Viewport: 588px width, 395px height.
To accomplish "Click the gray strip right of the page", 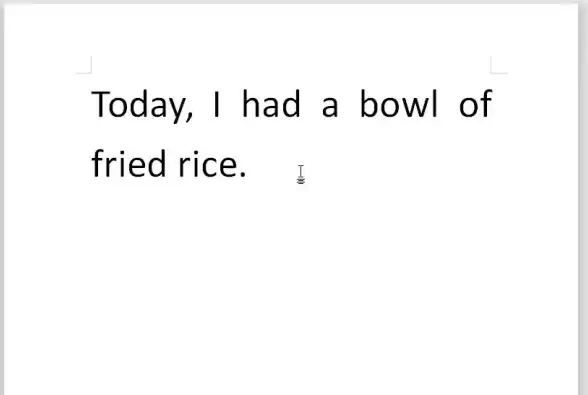I will pos(583,199).
